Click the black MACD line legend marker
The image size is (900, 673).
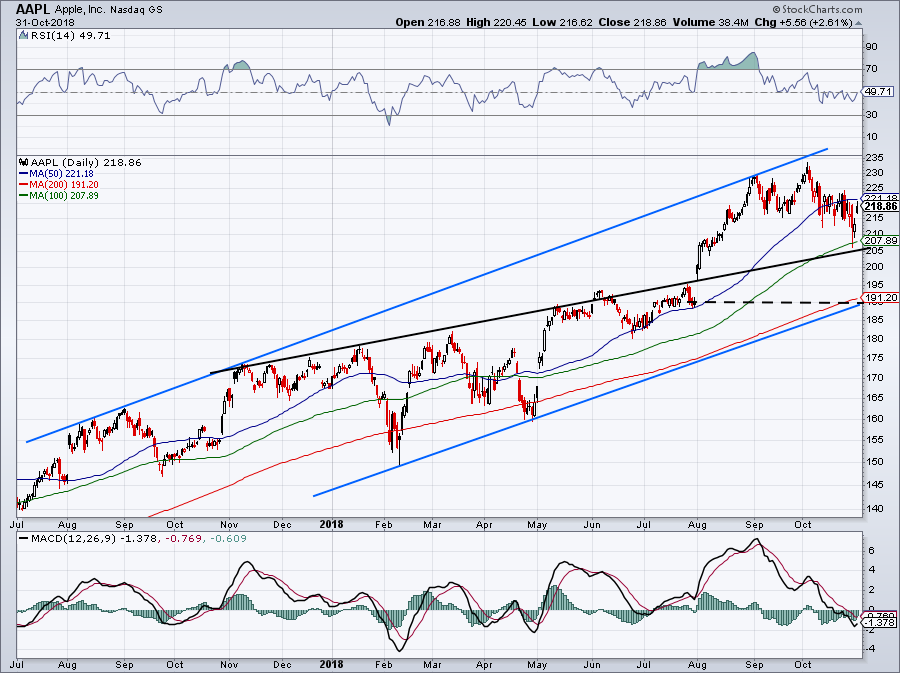click(x=24, y=539)
